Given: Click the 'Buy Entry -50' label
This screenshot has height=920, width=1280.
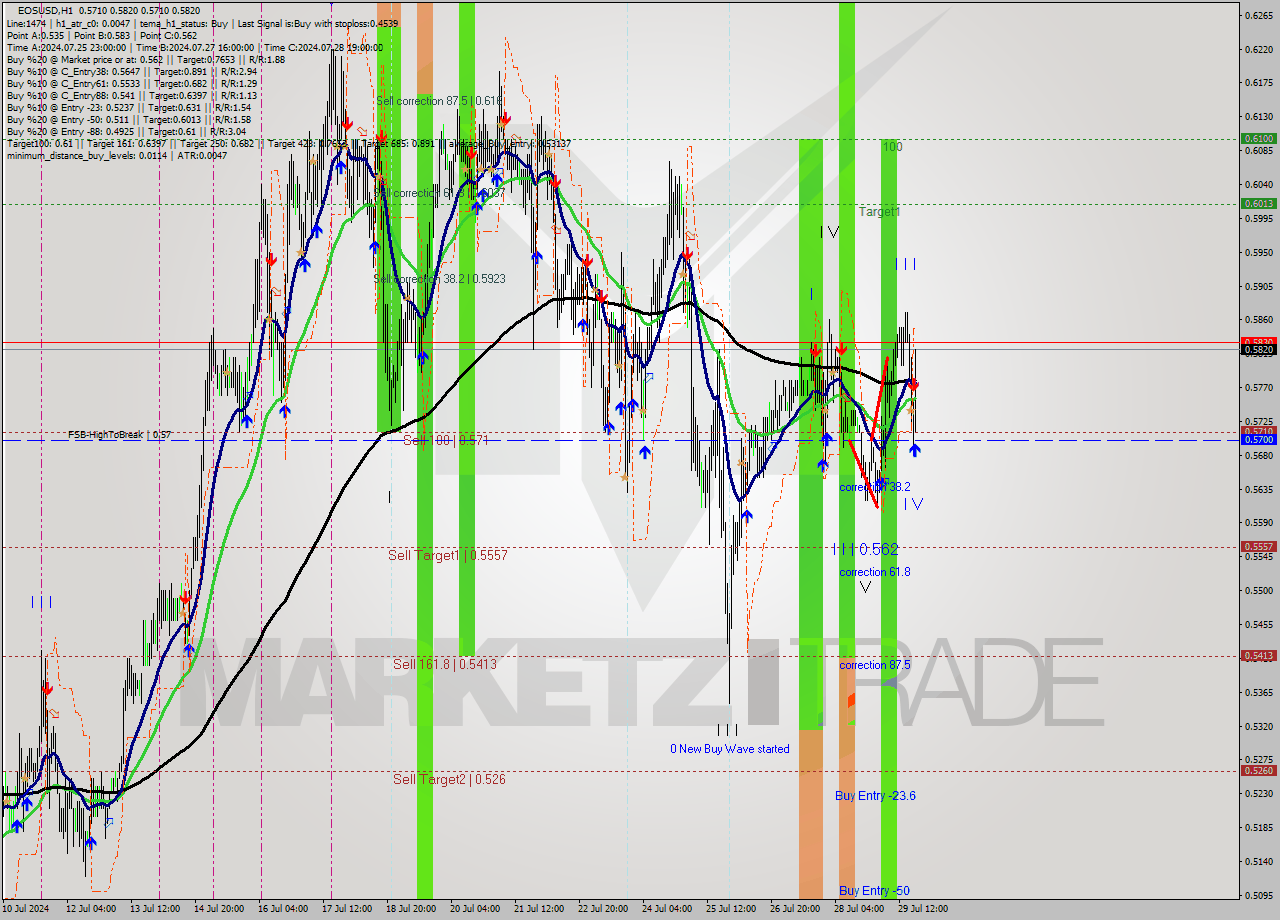Looking at the screenshot, I should click(x=874, y=891).
